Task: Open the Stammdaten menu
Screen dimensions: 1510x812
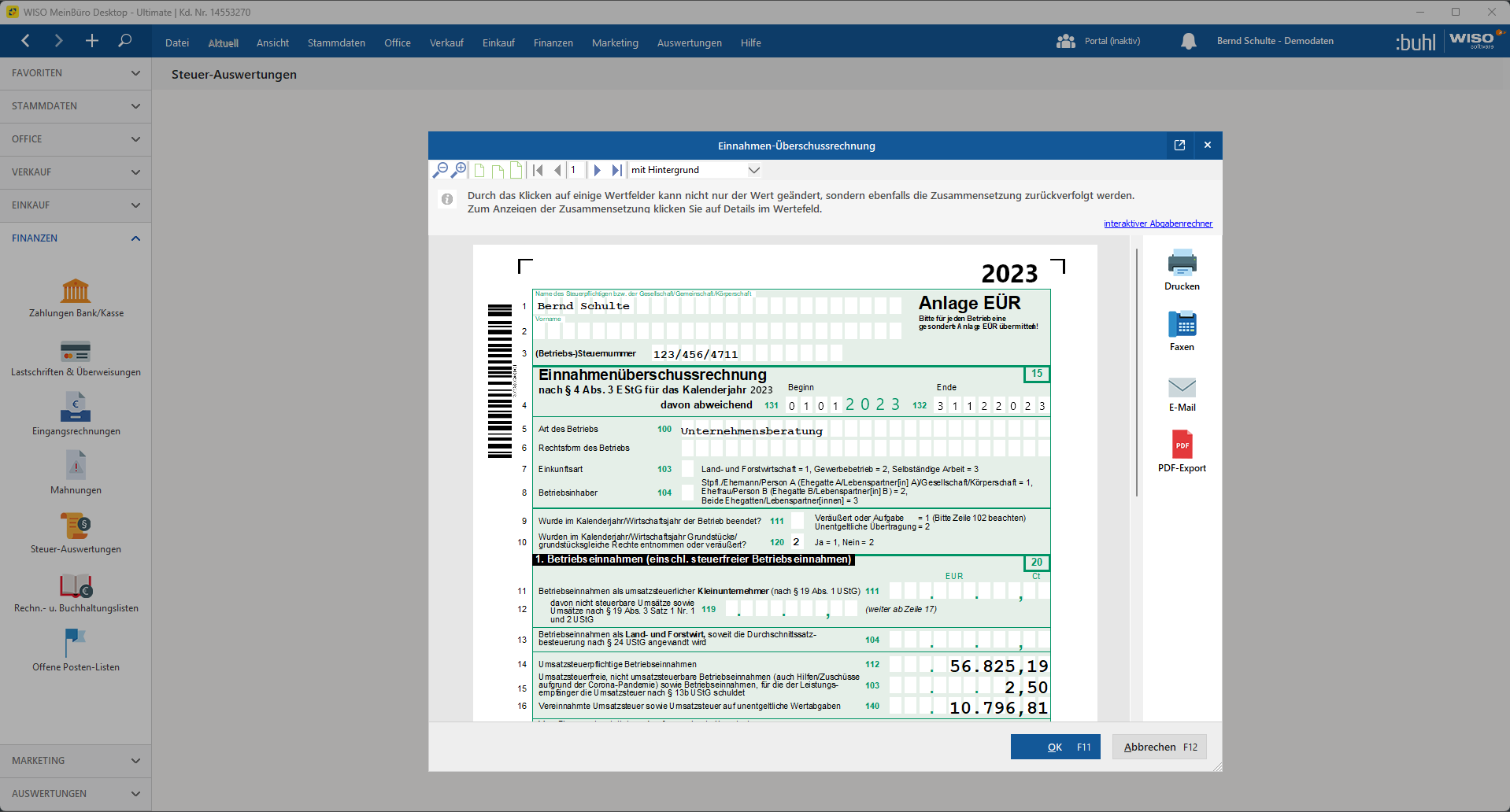Action: [336, 43]
